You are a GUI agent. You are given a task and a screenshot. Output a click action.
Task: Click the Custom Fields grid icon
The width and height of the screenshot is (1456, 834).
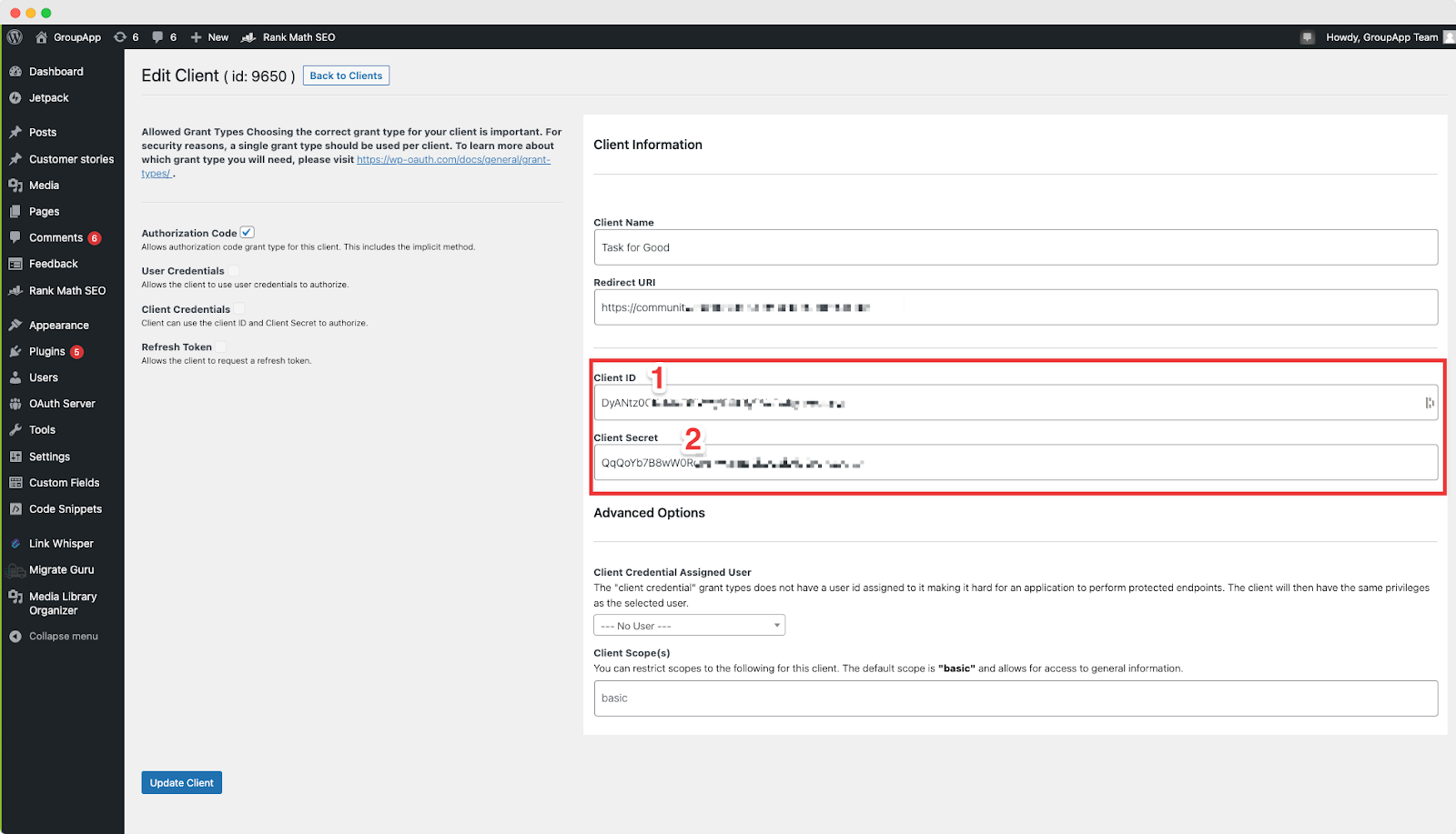tap(15, 483)
